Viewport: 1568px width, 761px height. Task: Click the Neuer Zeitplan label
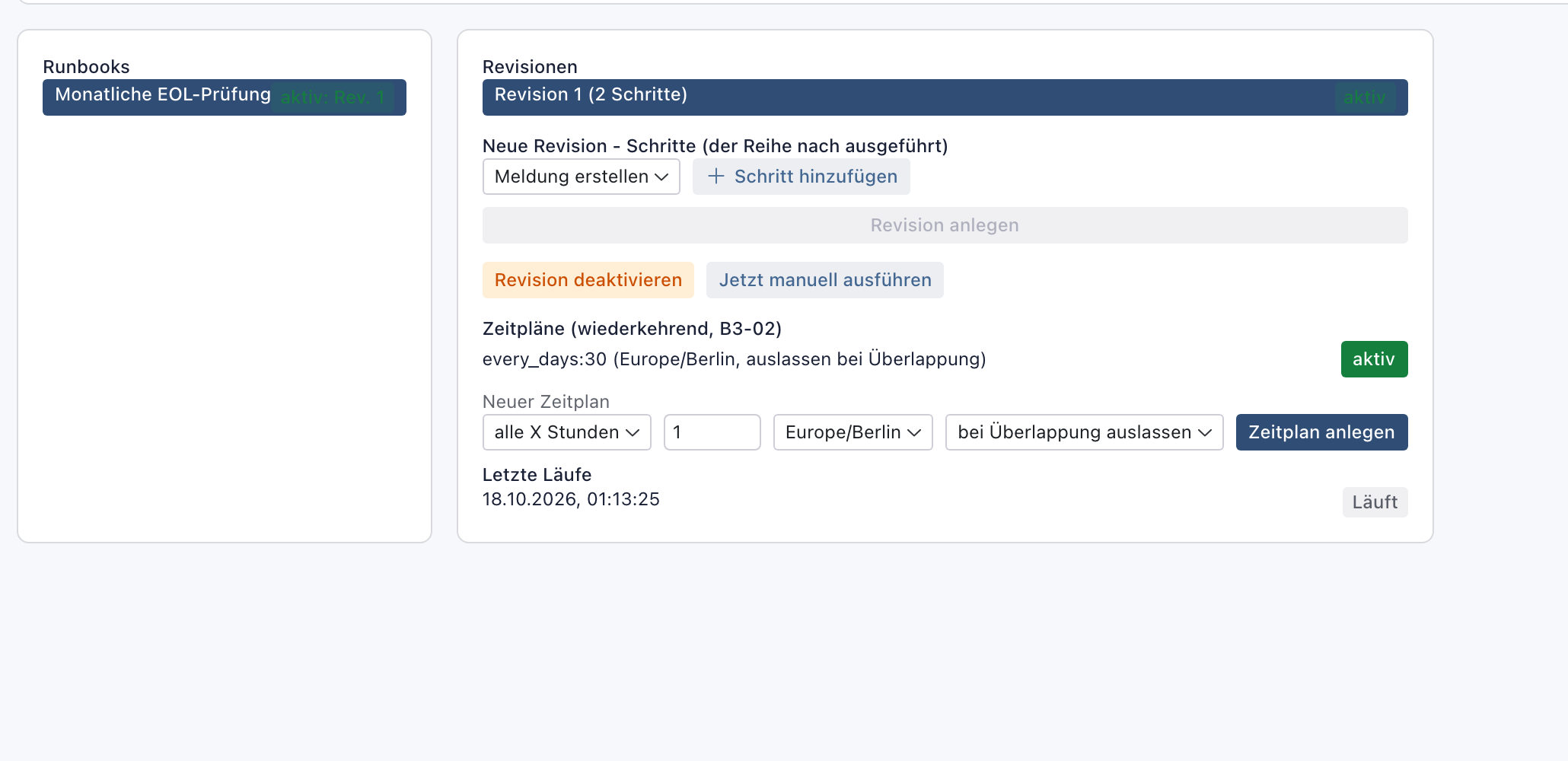coord(546,402)
